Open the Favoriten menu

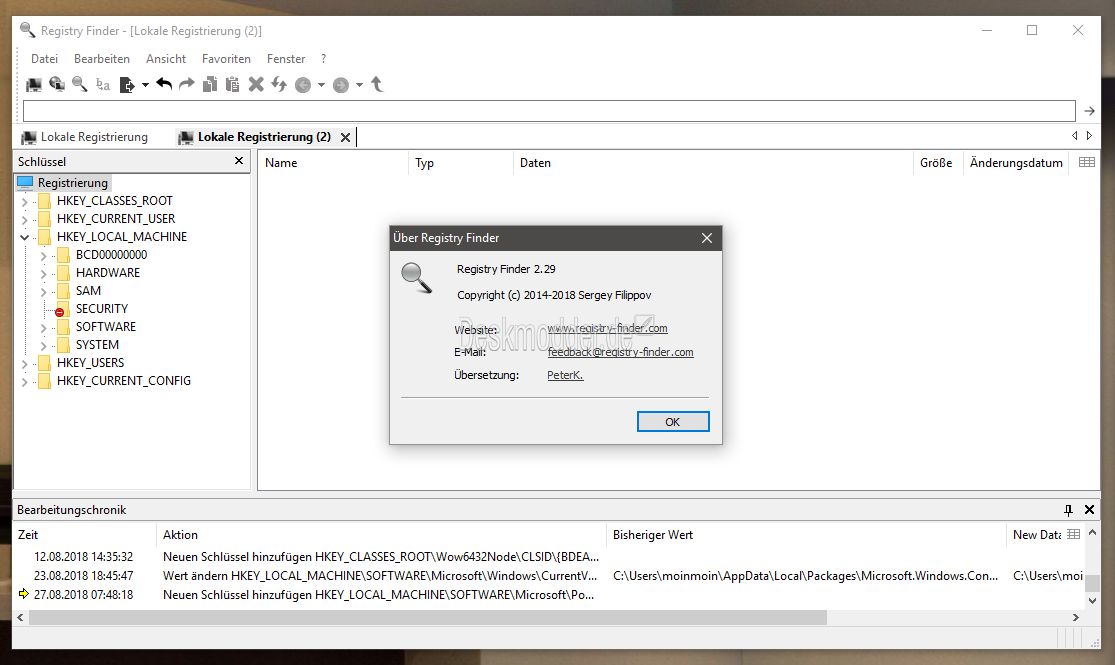pyautogui.click(x=226, y=59)
